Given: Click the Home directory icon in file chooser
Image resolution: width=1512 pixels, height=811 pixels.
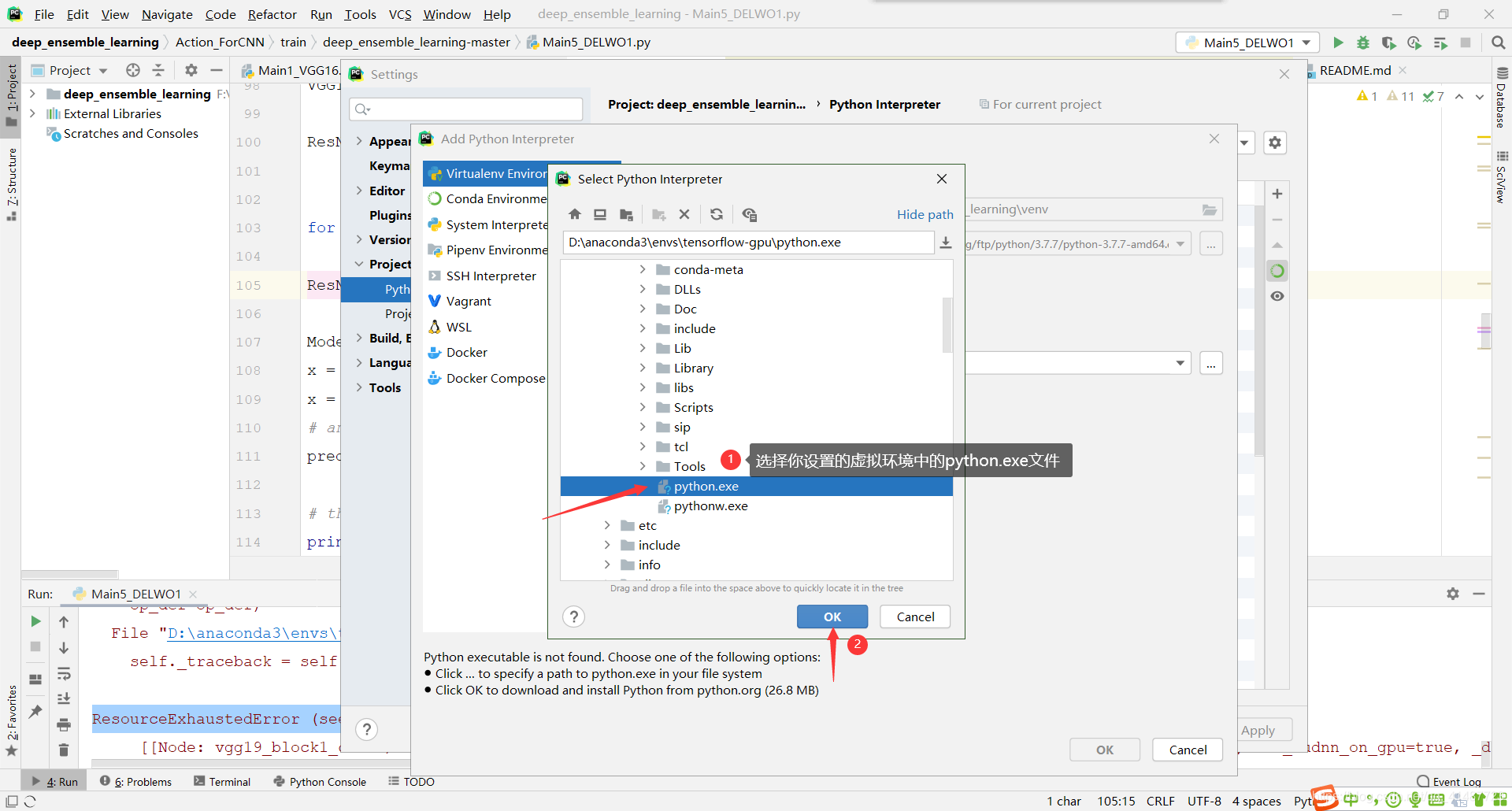Looking at the screenshot, I should tap(575, 214).
